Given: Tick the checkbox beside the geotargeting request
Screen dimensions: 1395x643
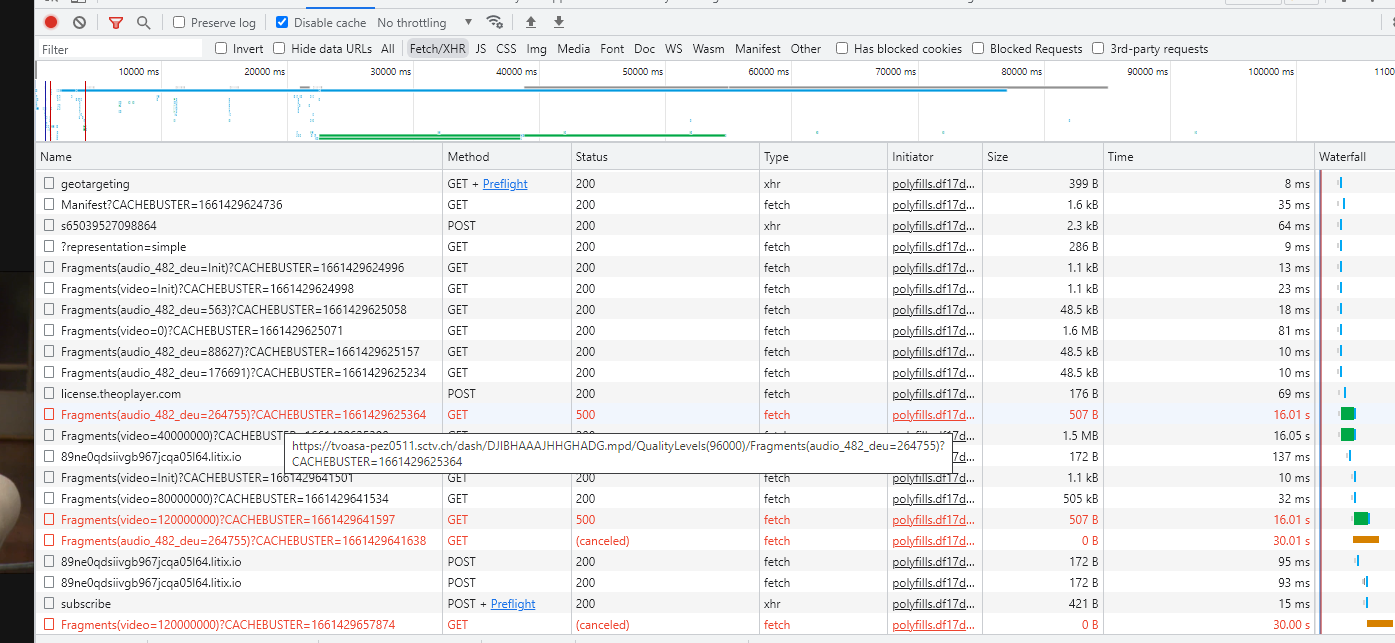Looking at the screenshot, I should tap(49, 184).
